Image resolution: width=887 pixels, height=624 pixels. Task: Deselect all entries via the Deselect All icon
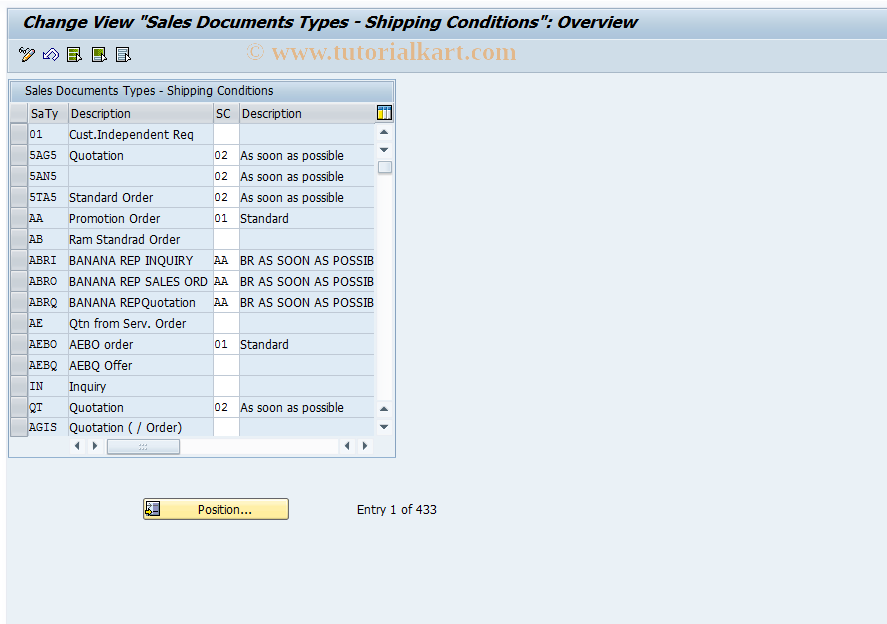pos(122,54)
